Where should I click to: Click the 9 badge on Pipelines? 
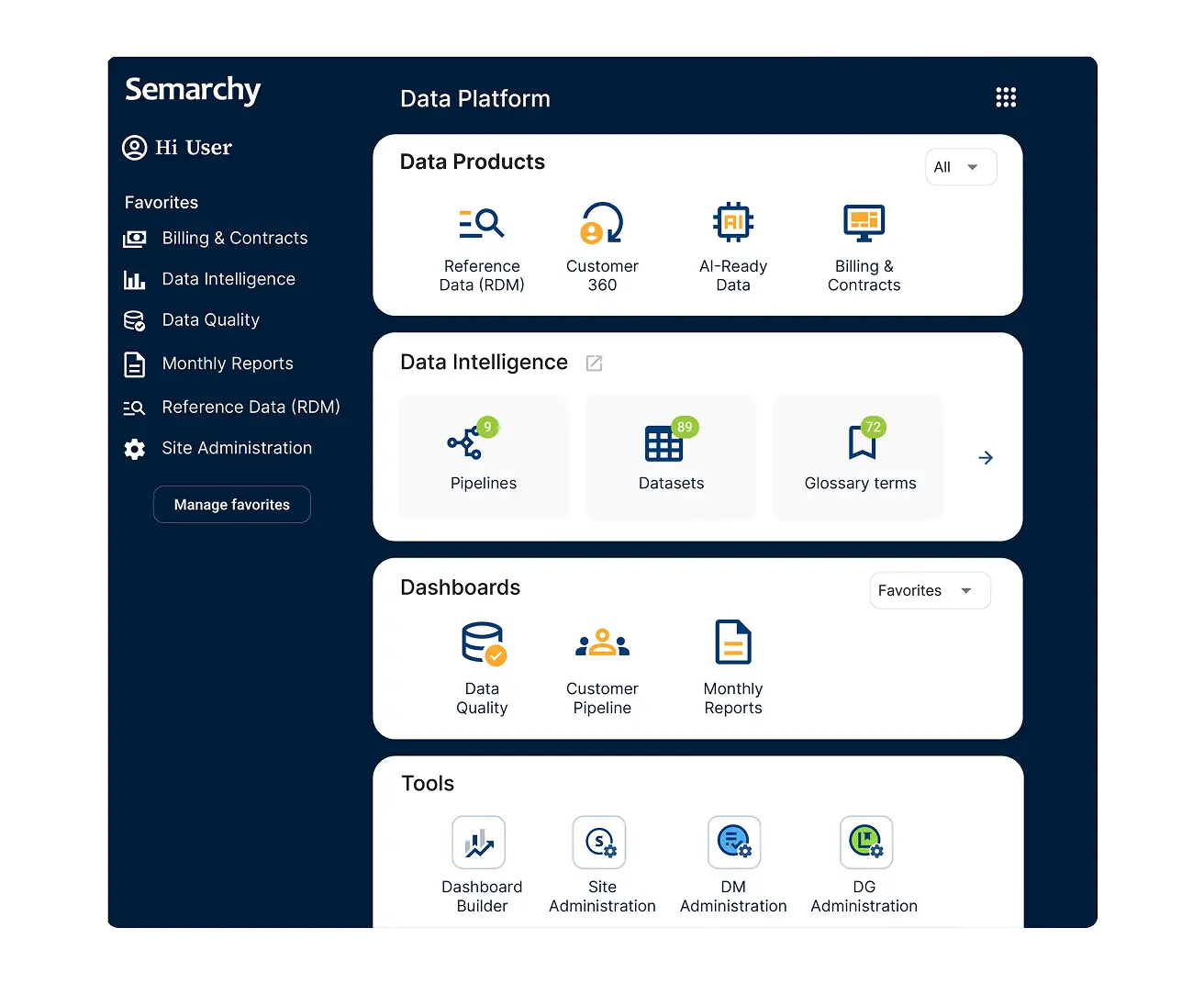point(488,427)
